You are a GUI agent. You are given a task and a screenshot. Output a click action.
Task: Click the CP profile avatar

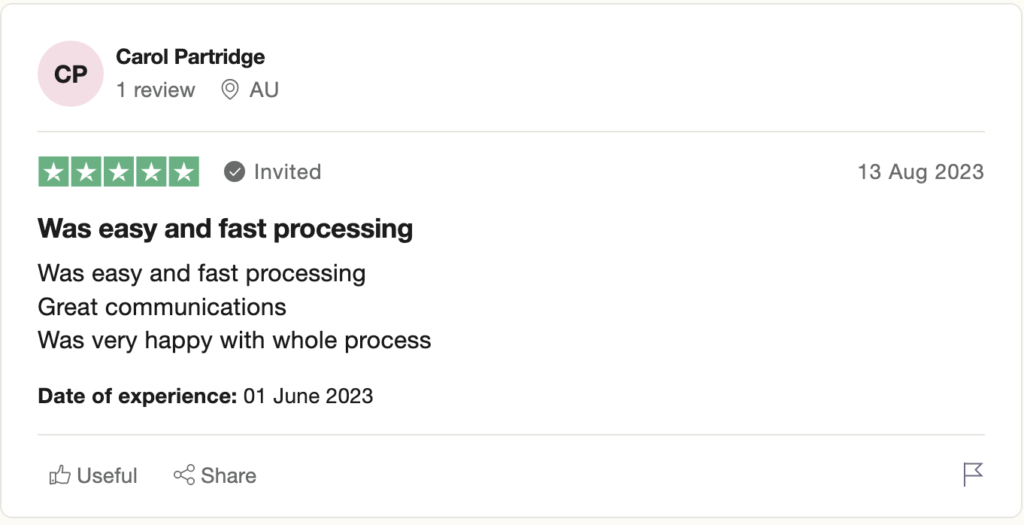point(70,74)
